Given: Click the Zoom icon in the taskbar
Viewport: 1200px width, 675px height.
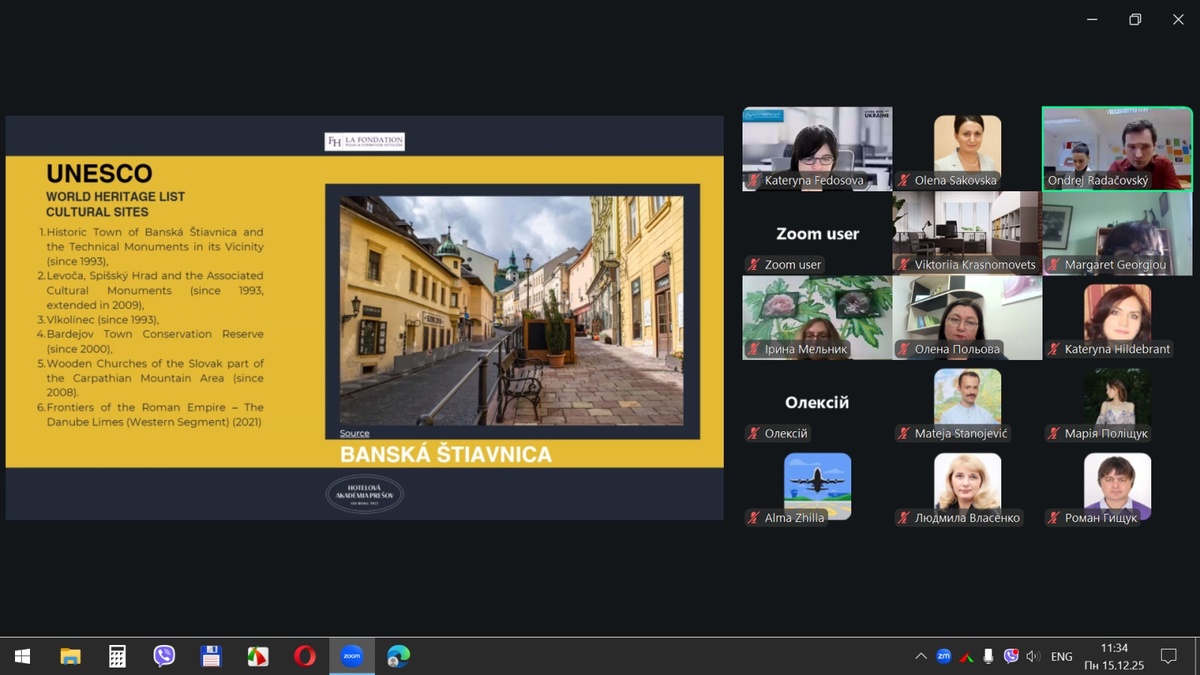Looking at the screenshot, I should tap(351, 656).
